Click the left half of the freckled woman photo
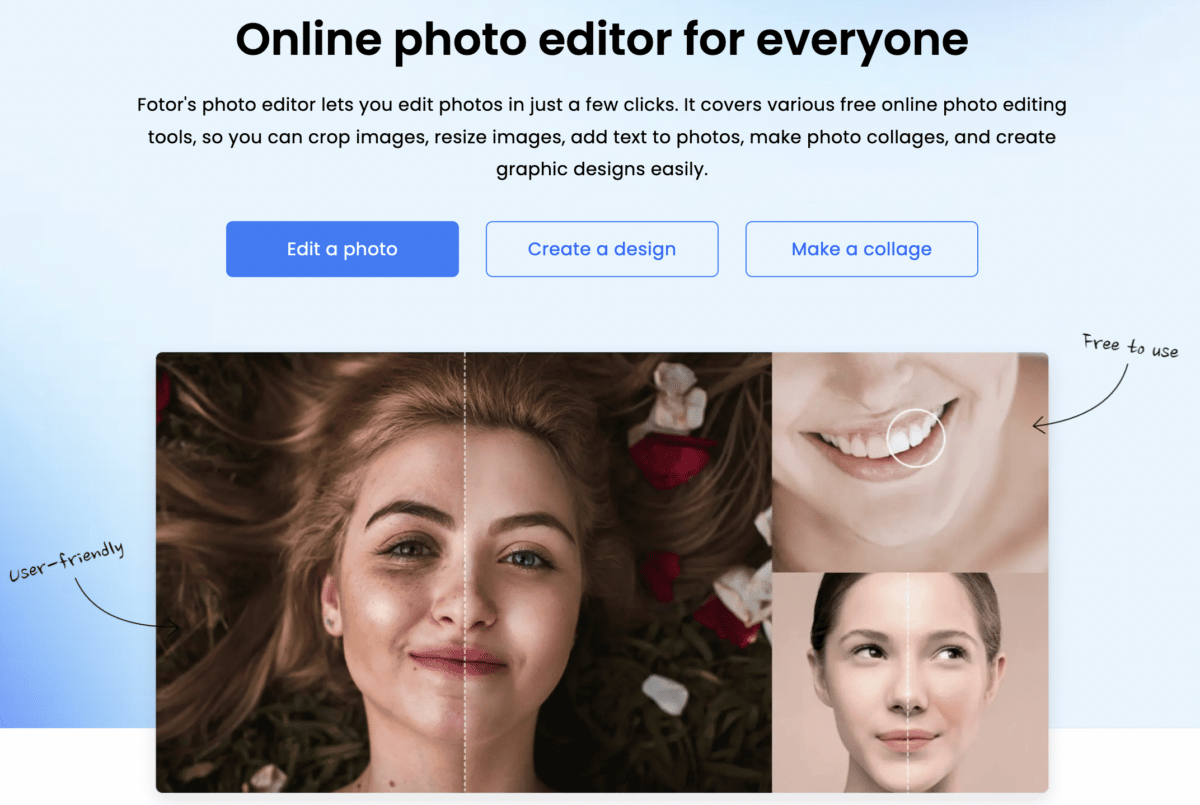Screen dimensions: 1200x805 pyautogui.click(x=310, y=572)
